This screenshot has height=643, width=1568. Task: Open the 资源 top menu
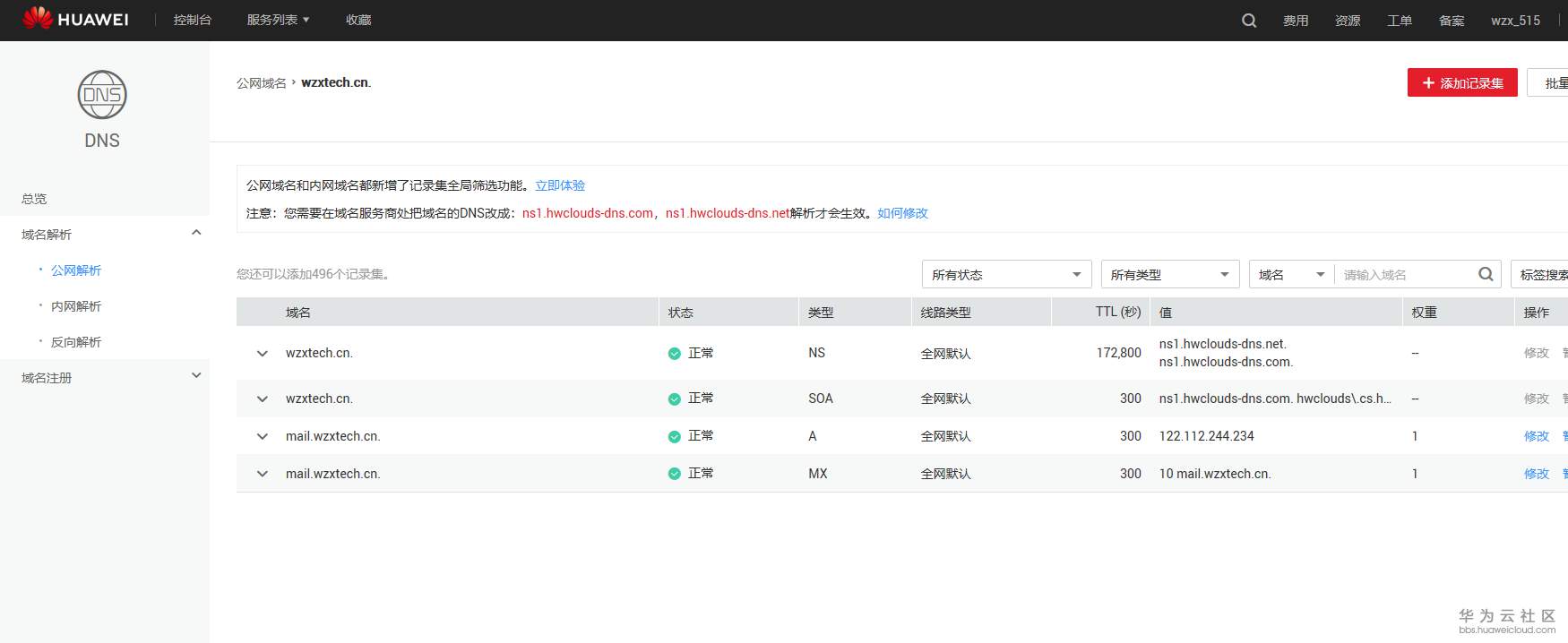1348,21
